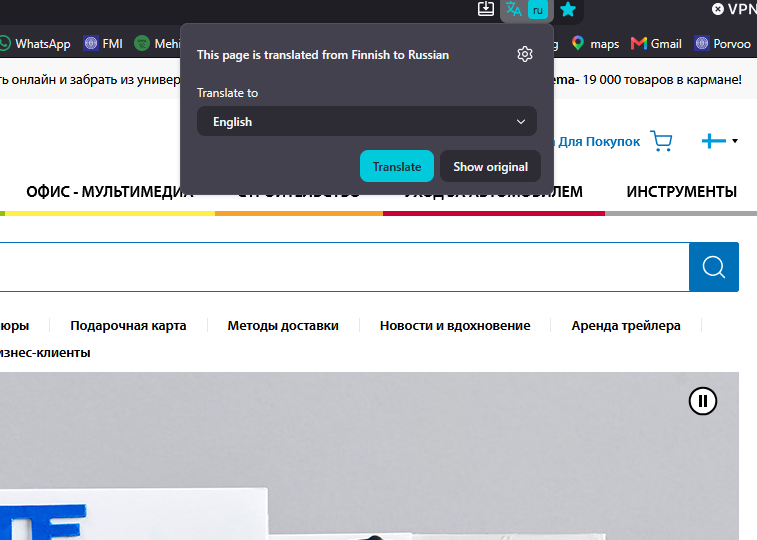The width and height of the screenshot is (757, 540).
Task: Click the translate icon in address bar
Action: click(x=514, y=9)
